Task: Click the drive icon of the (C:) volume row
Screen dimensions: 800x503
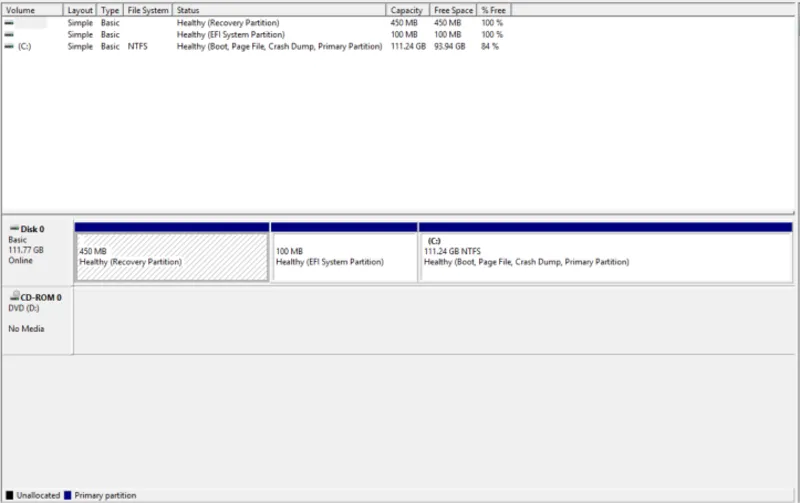Action: pyautogui.click(x=9, y=46)
